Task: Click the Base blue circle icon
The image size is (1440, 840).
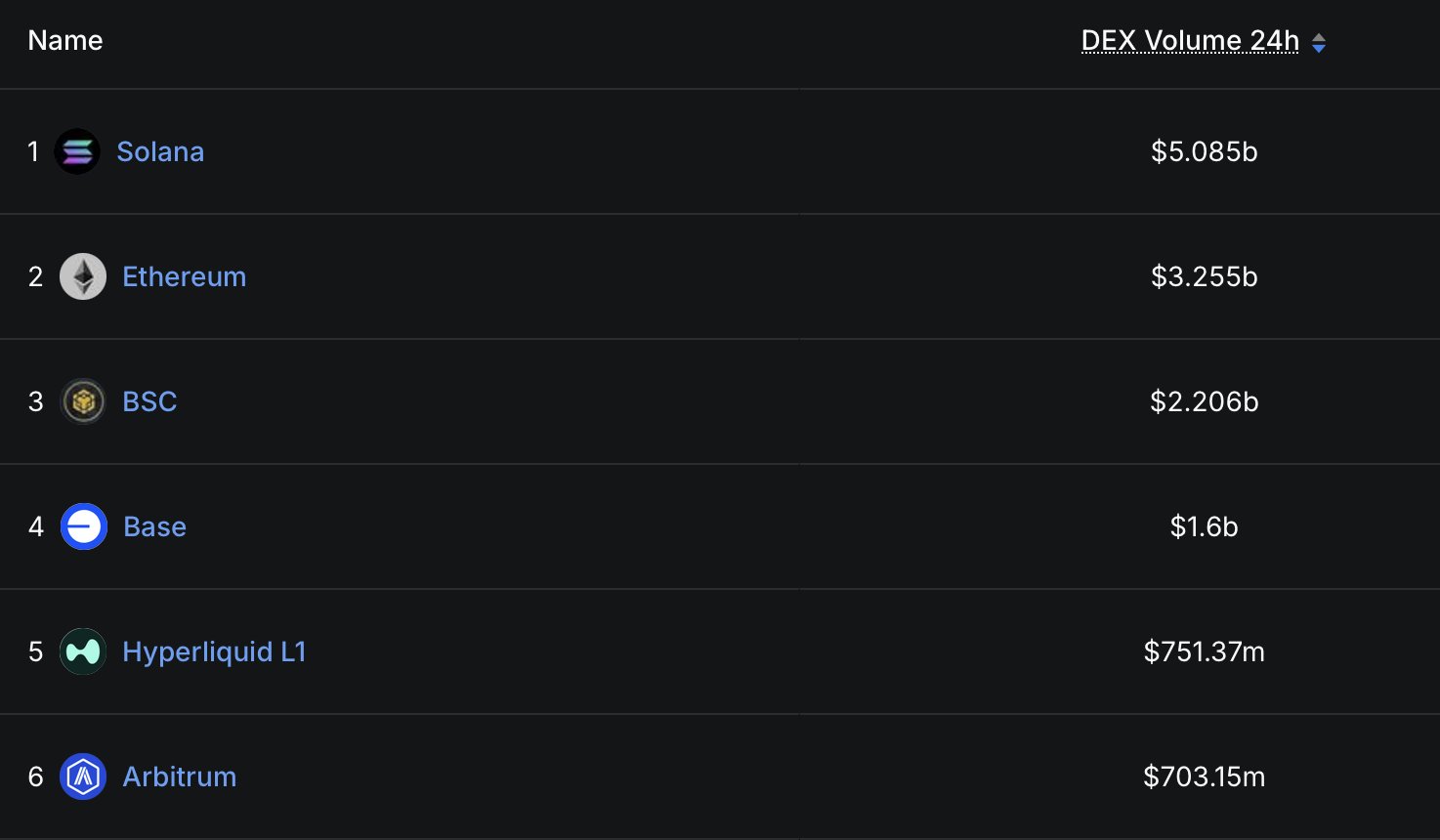Action: (x=84, y=526)
